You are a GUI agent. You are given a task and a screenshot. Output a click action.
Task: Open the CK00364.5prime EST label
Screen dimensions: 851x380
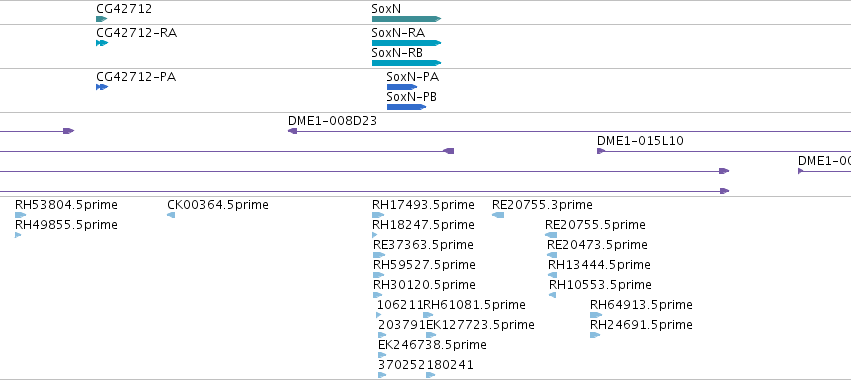coord(218,205)
